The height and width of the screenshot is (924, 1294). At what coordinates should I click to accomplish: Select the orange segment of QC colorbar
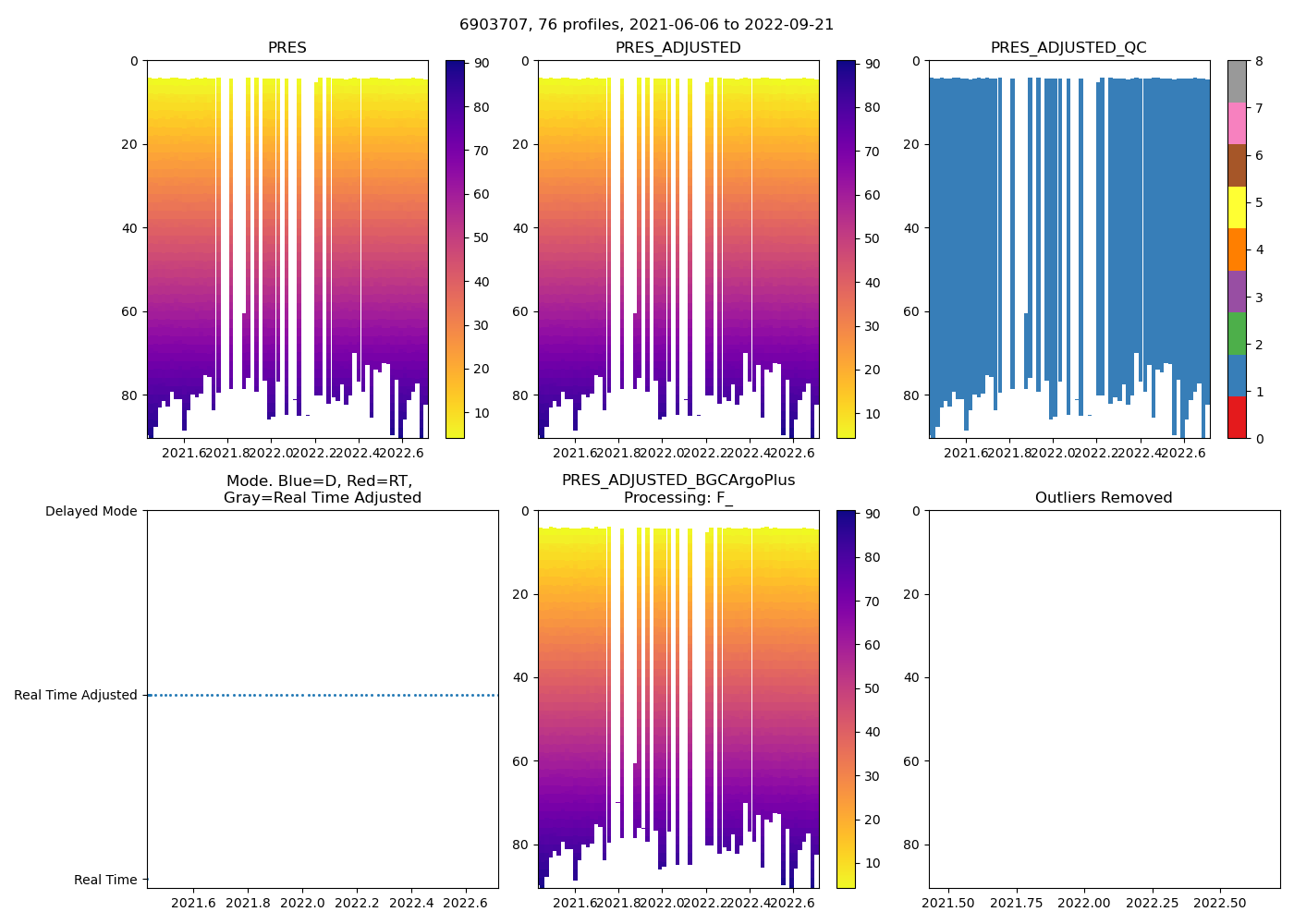pyautogui.click(x=1237, y=249)
